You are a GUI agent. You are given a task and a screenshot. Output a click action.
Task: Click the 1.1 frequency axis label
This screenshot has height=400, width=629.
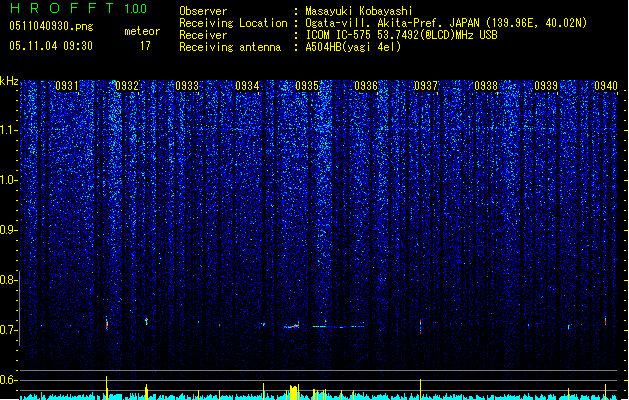click(x=8, y=130)
